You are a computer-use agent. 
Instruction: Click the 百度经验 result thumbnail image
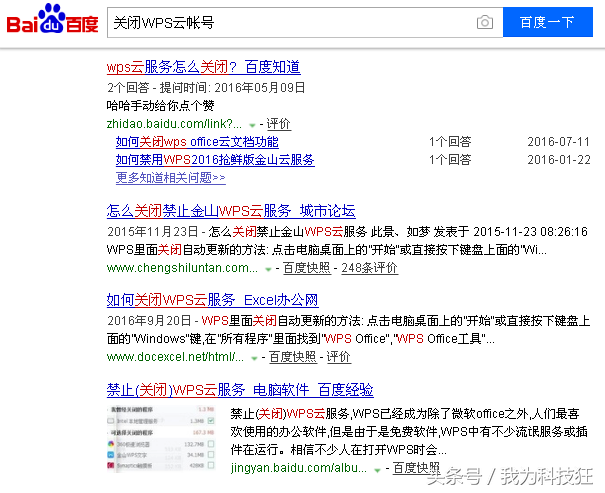click(161, 438)
